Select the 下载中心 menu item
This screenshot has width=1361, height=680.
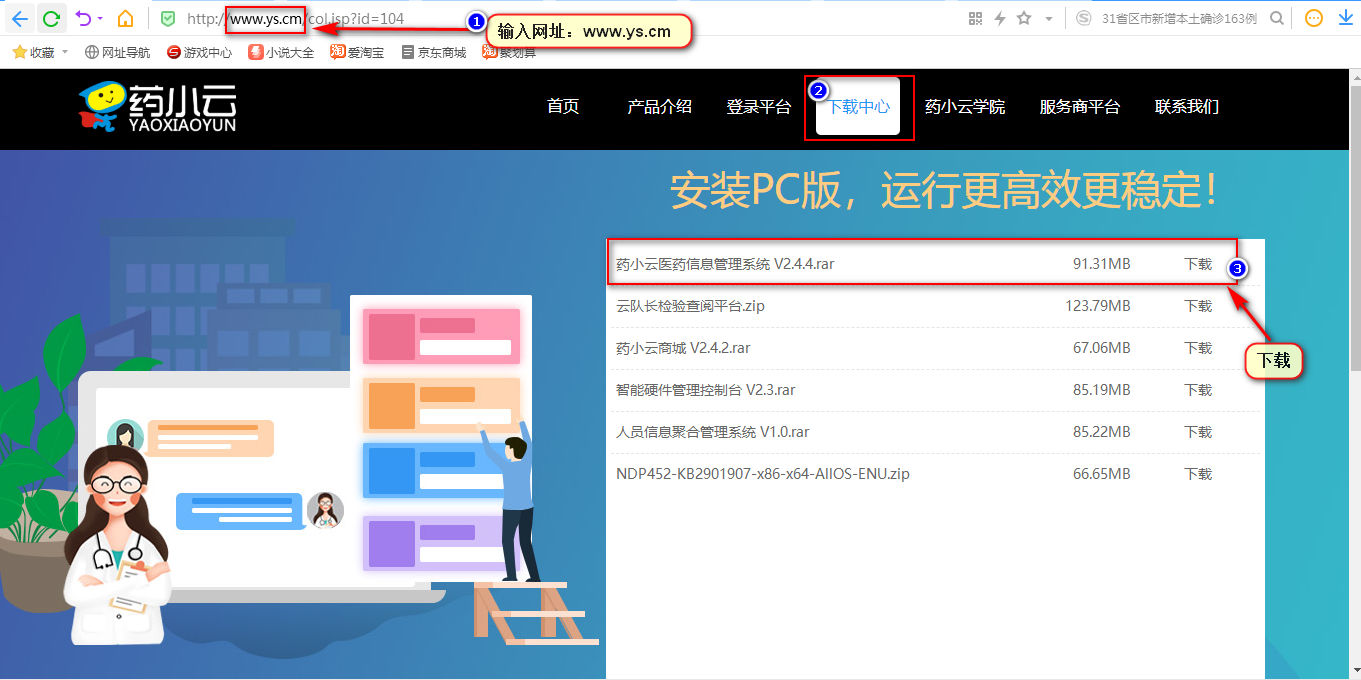[858, 106]
